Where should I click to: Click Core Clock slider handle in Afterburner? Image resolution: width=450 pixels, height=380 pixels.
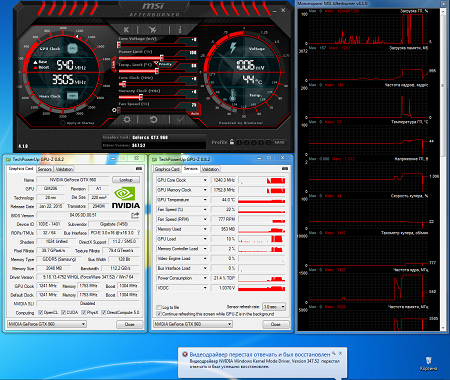[124, 84]
